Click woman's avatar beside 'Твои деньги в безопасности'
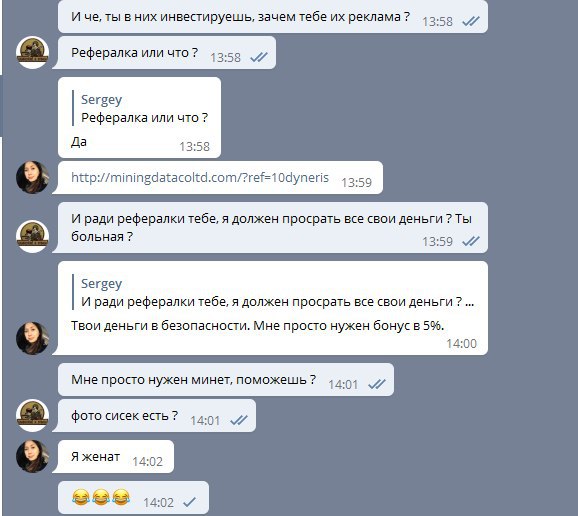 coord(32,338)
